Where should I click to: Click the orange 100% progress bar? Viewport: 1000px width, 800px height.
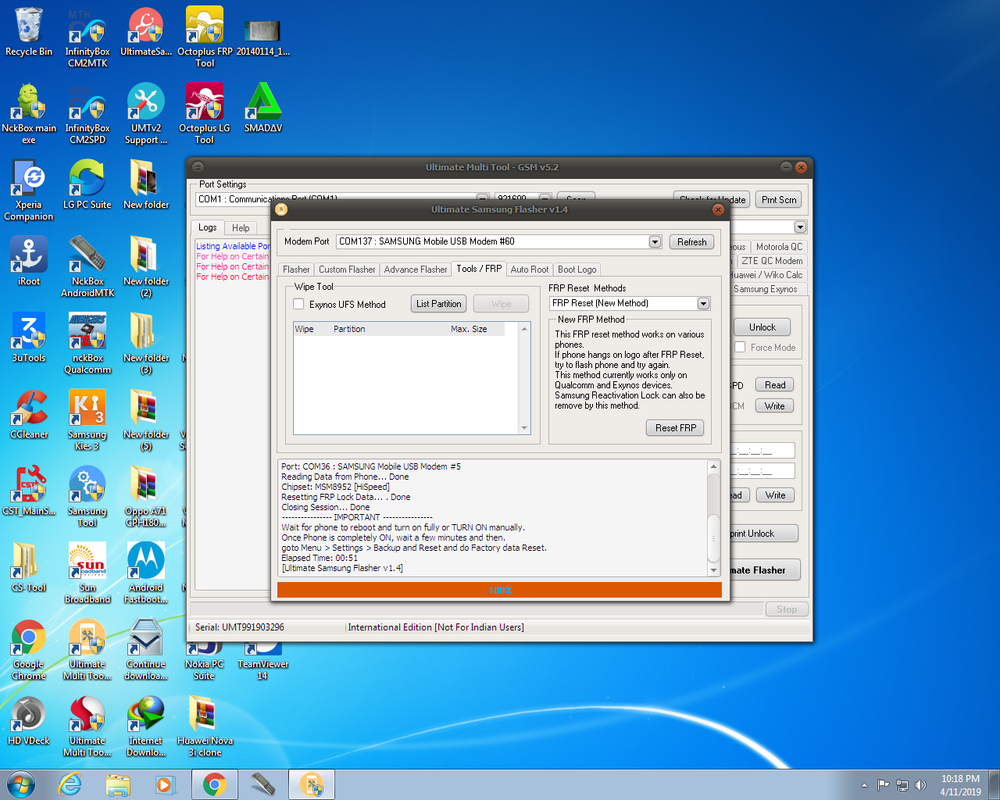click(499, 590)
